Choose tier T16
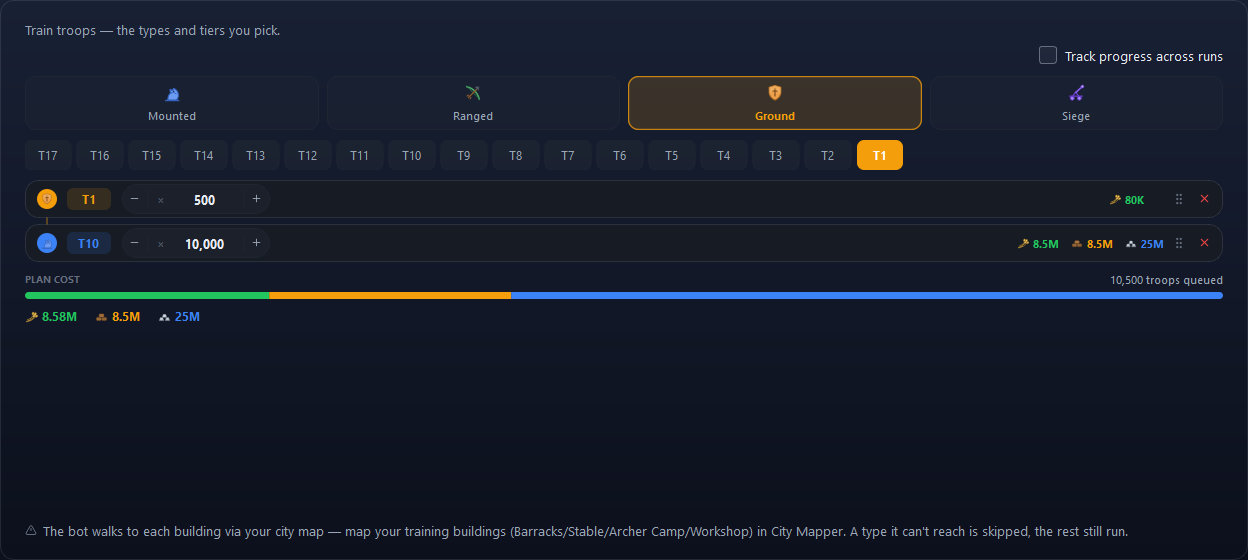Image resolution: width=1248 pixels, height=560 pixels. pyautogui.click(x=100, y=155)
